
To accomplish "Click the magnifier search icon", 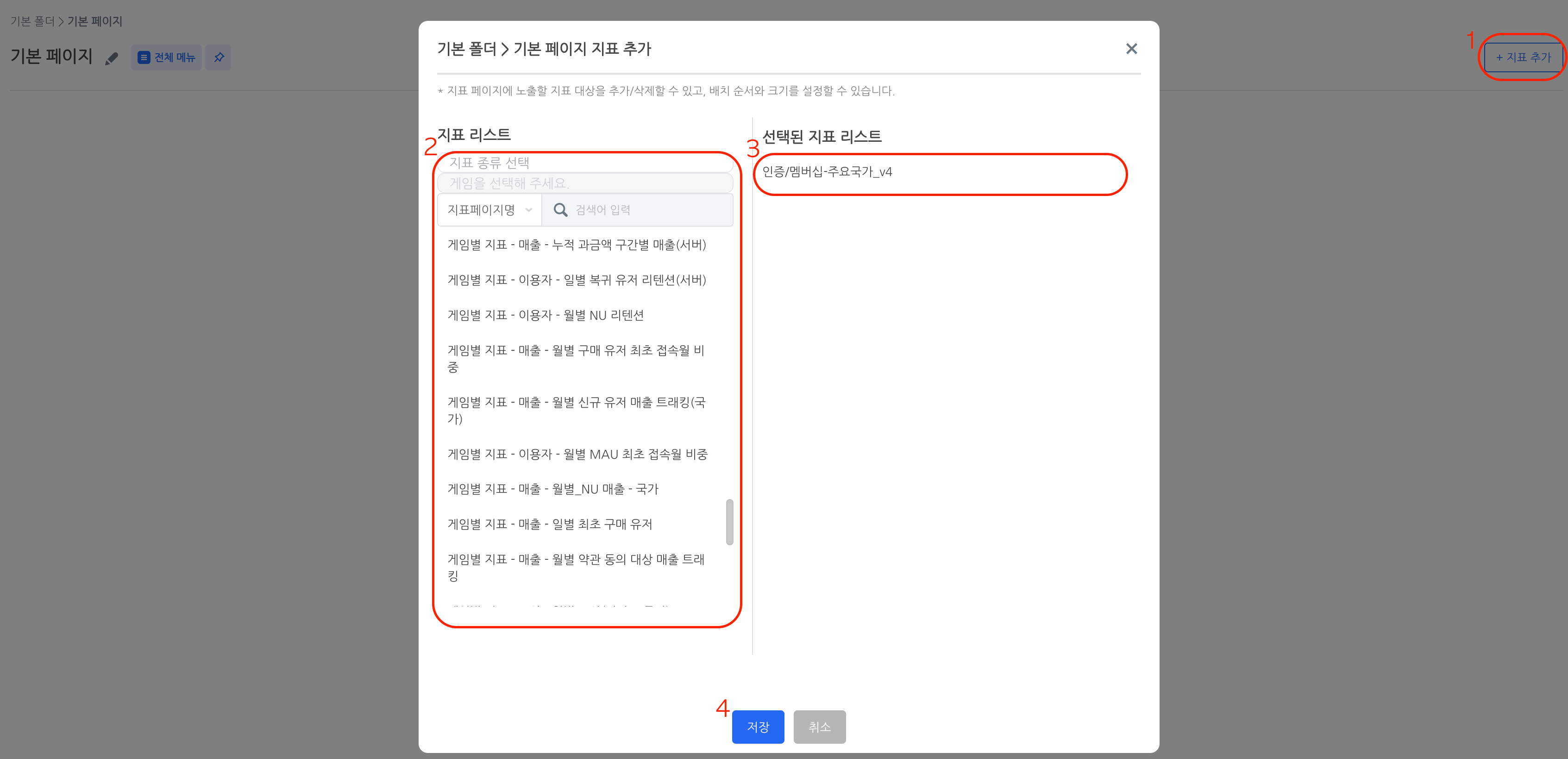I will [x=560, y=210].
